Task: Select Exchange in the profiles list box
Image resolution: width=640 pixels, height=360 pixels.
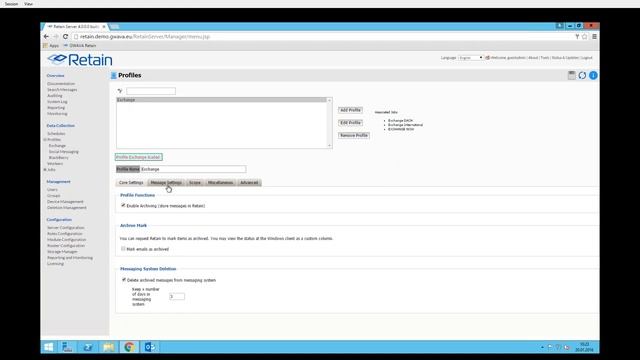Action: [222, 100]
